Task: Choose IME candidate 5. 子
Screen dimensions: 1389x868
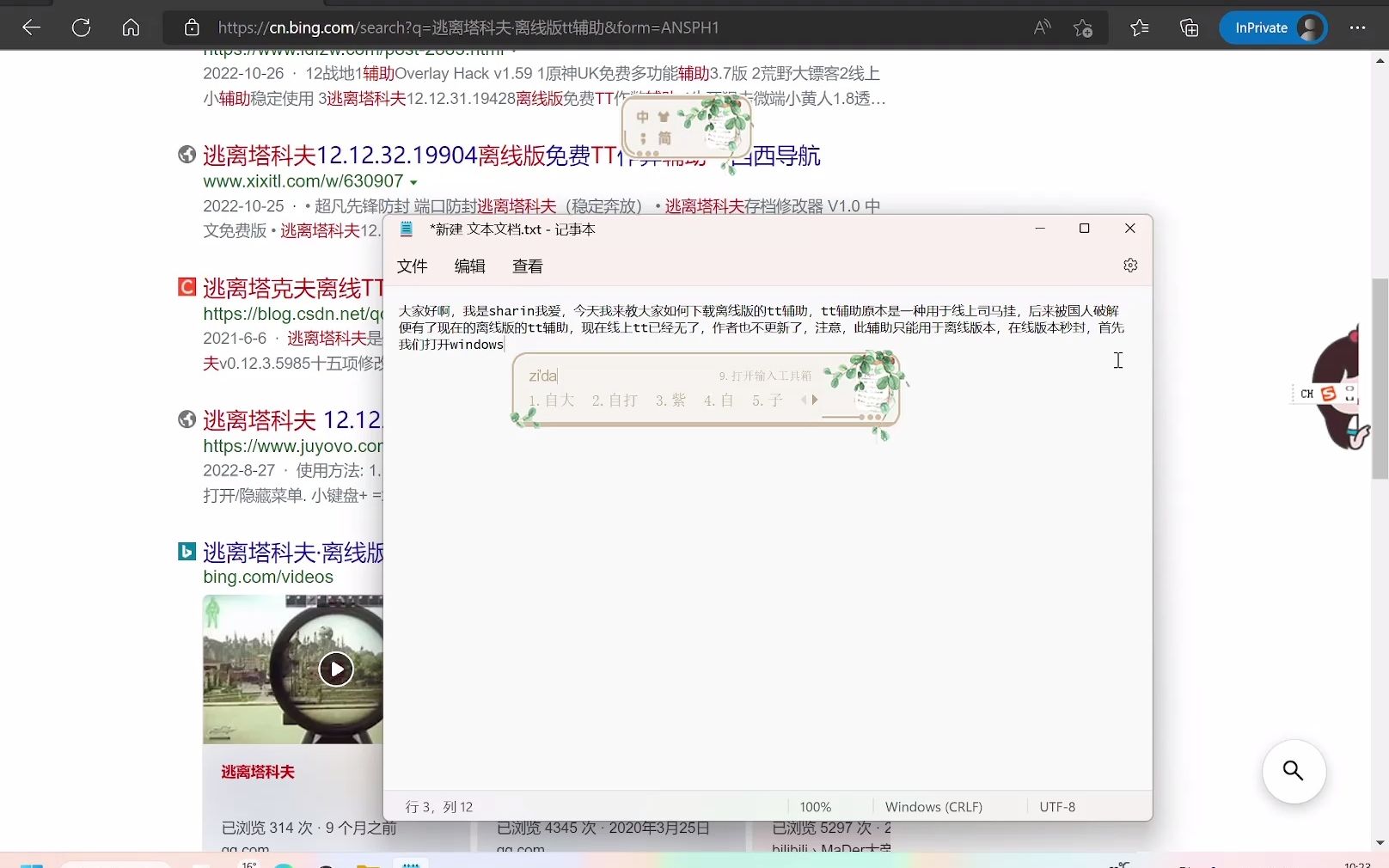Action: click(x=768, y=400)
